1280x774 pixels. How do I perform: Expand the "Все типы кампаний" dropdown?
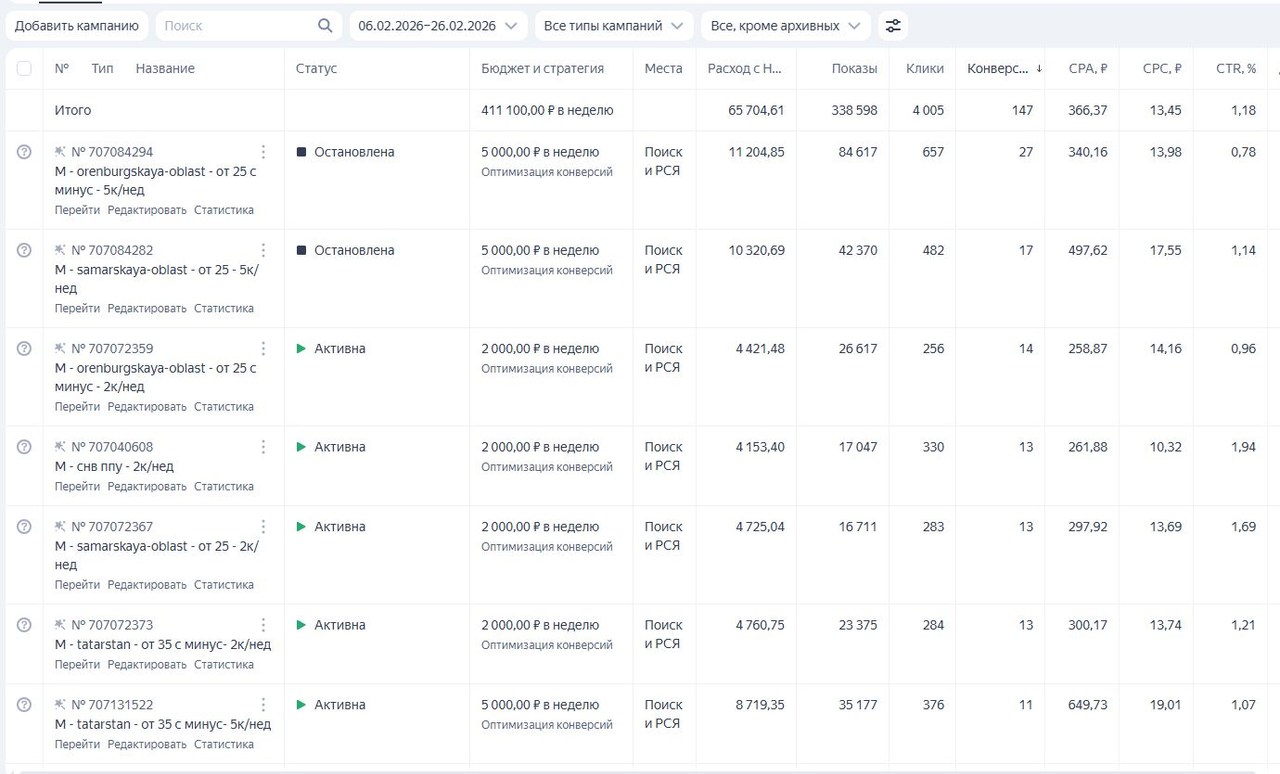tap(613, 26)
